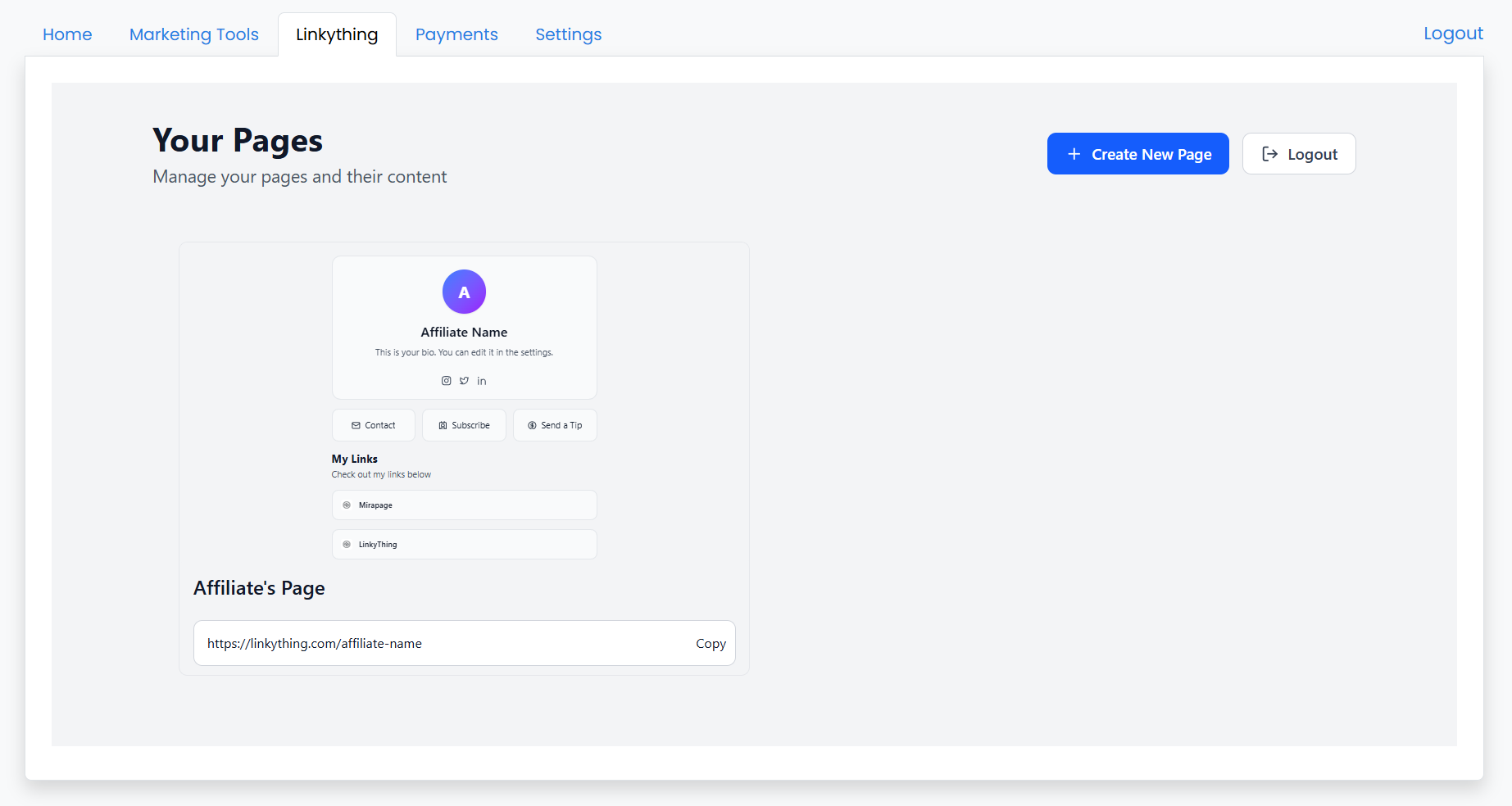
Task: Click the link icon beside Mirapage
Action: 347,505
